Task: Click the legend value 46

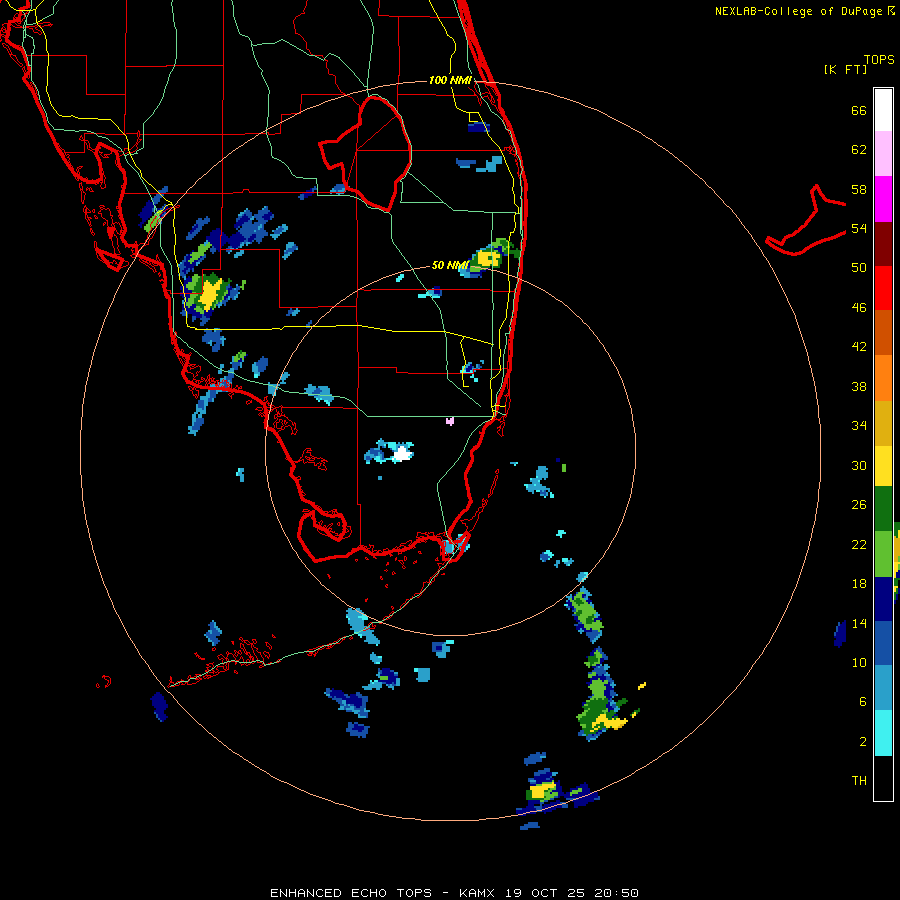Action: click(x=859, y=308)
